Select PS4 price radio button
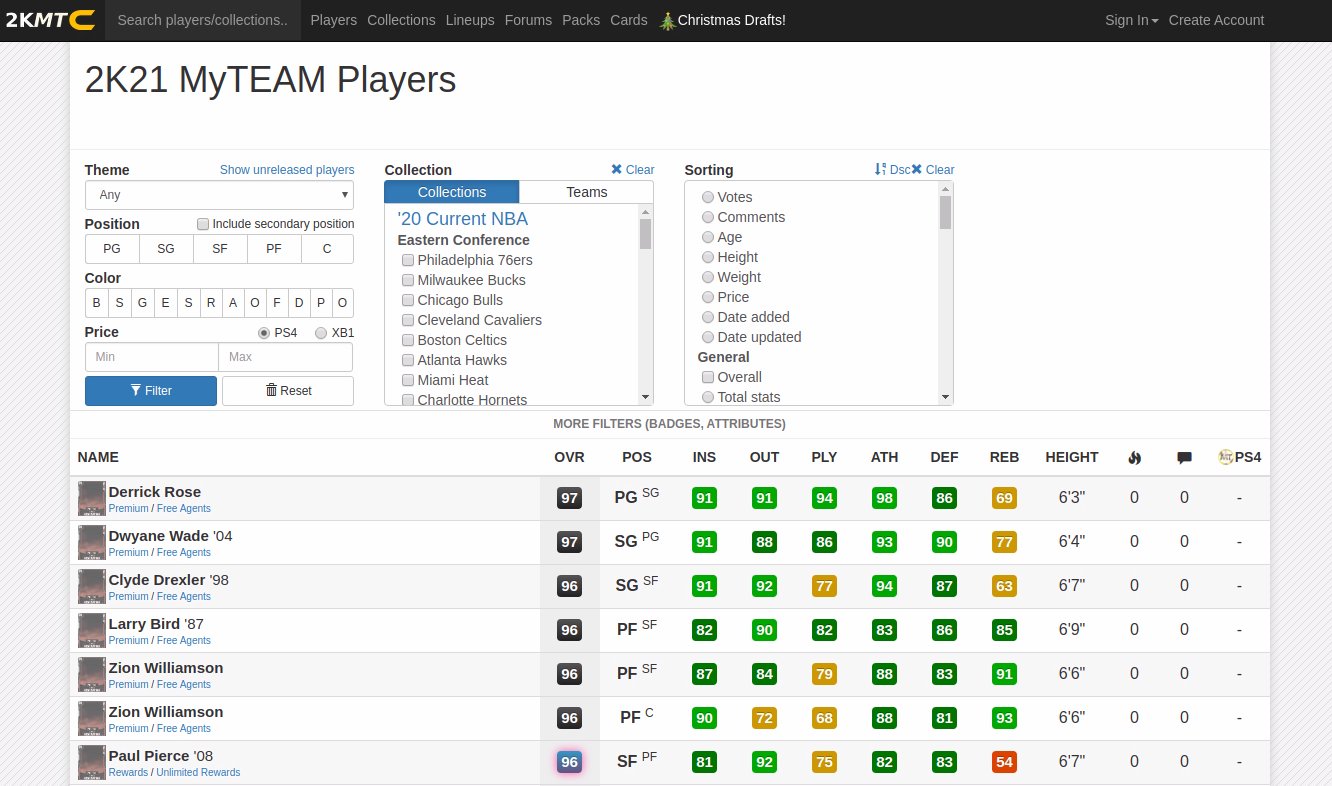 pyautogui.click(x=264, y=333)
